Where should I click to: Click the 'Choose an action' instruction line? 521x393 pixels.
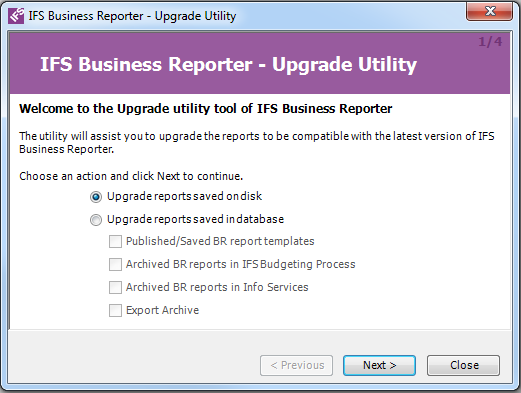coord(131,176)
